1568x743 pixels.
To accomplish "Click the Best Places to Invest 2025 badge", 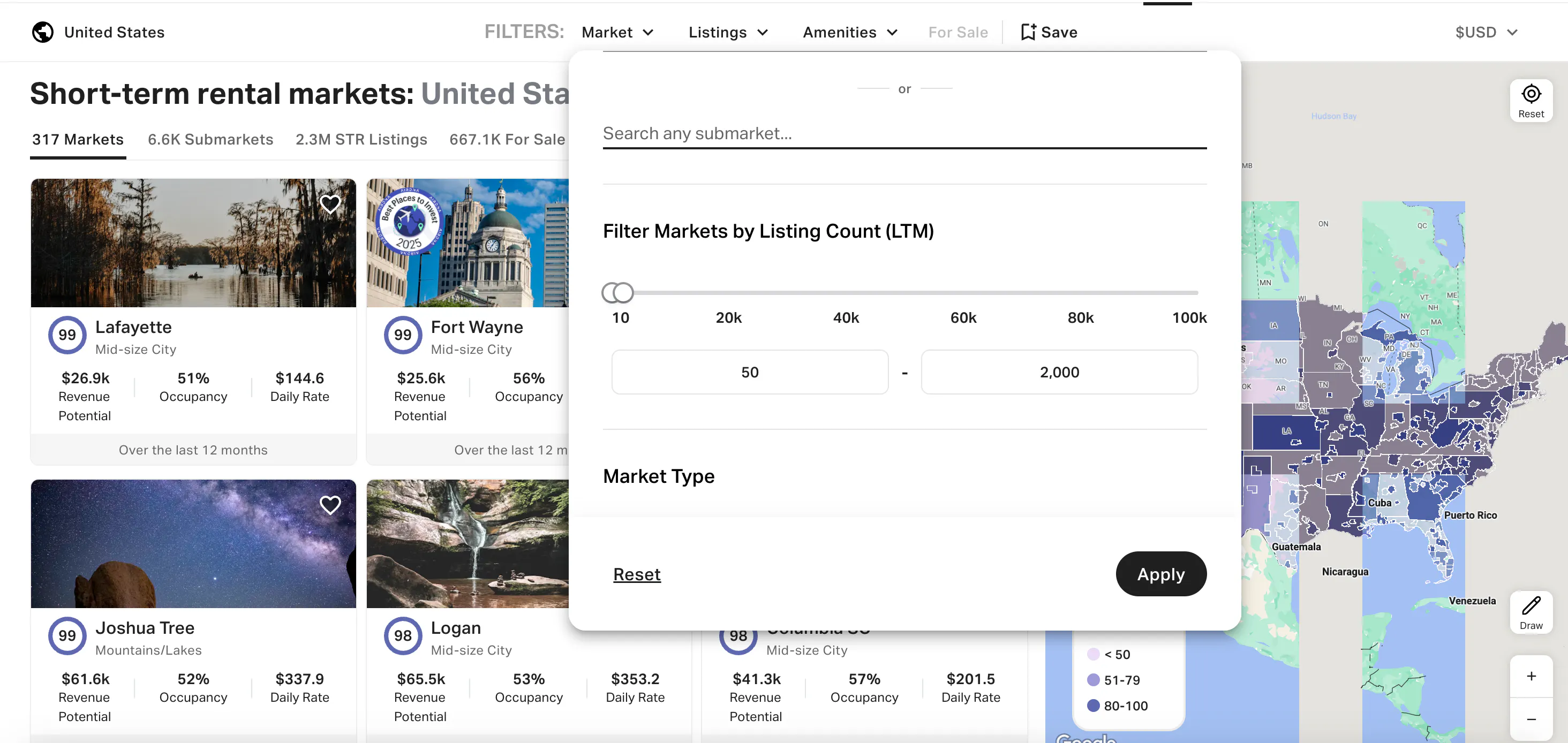I will [x=409, y=221].
